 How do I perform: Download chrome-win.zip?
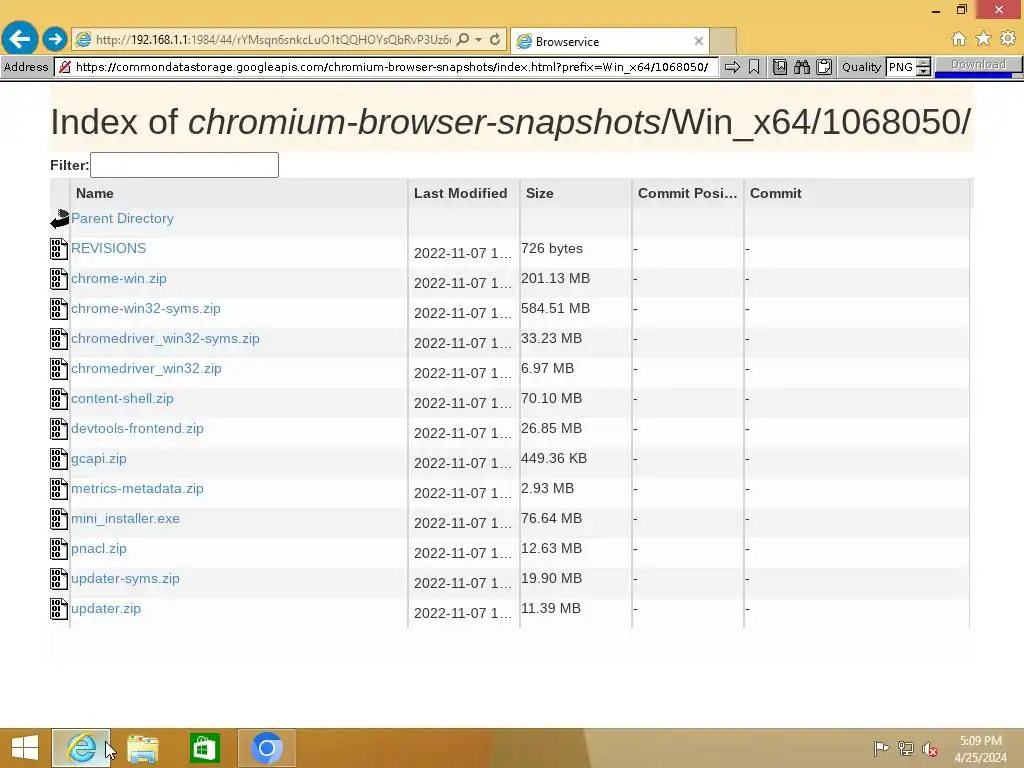119,278
